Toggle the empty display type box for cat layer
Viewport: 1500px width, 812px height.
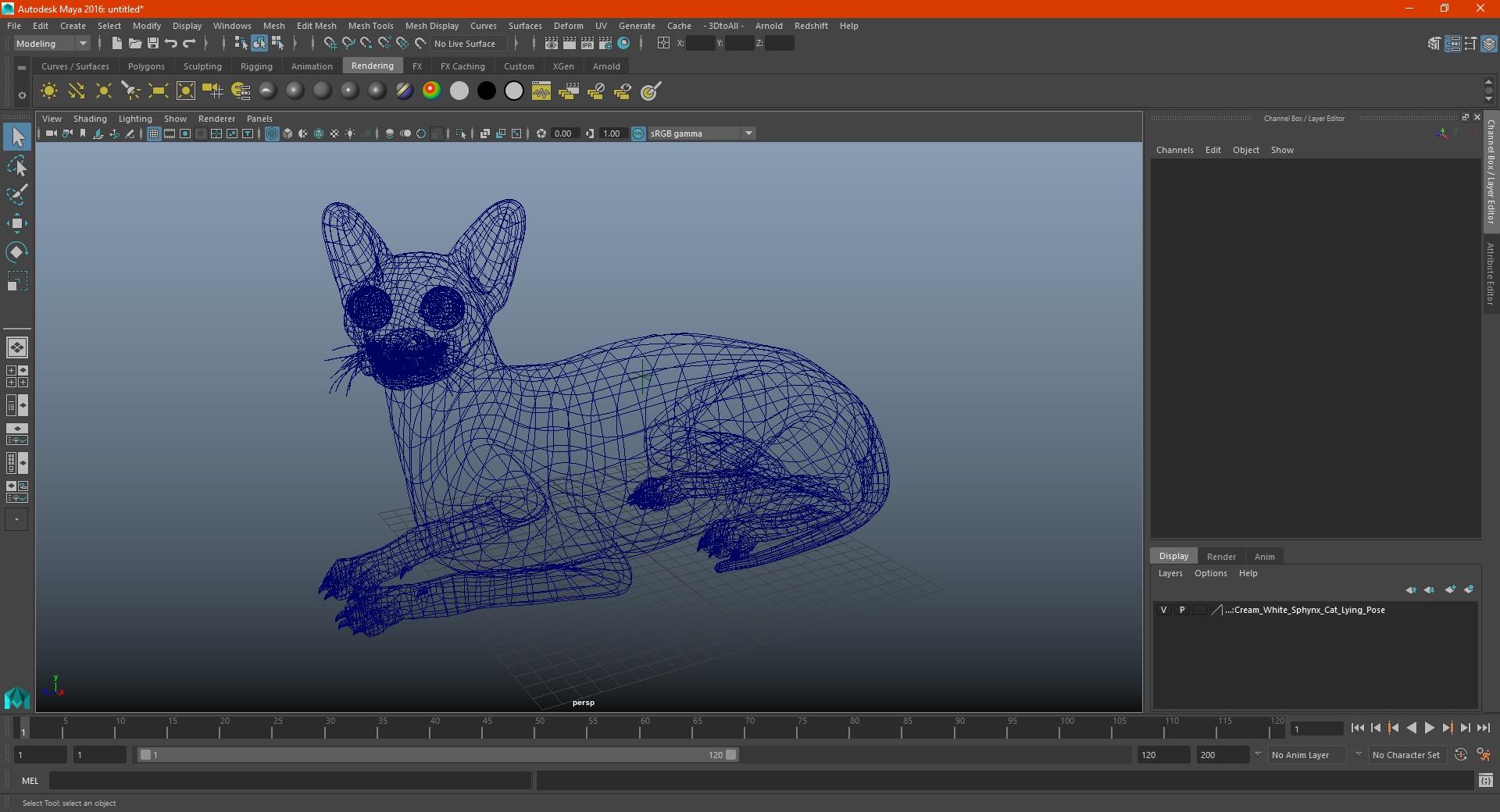click(1200, 610)
